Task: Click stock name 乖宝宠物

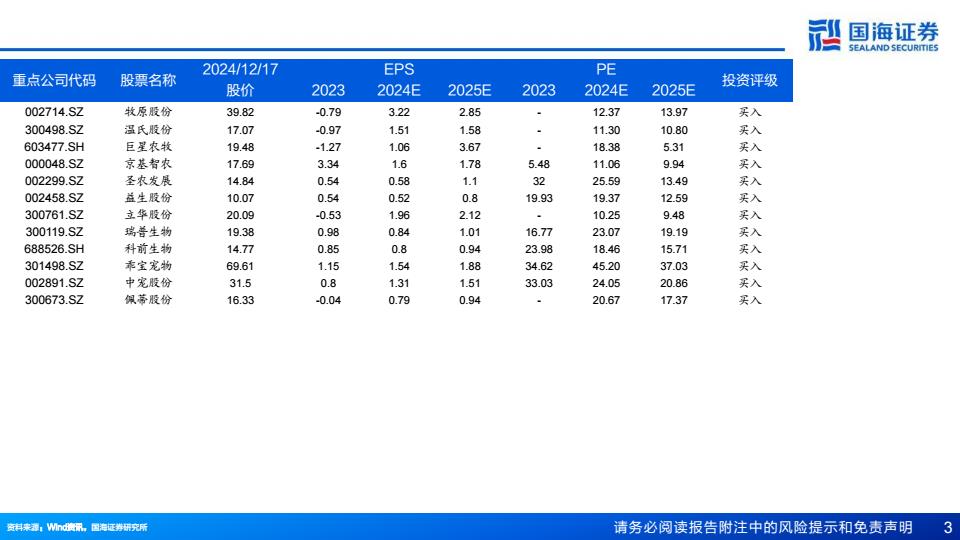Action: [148, 266]
